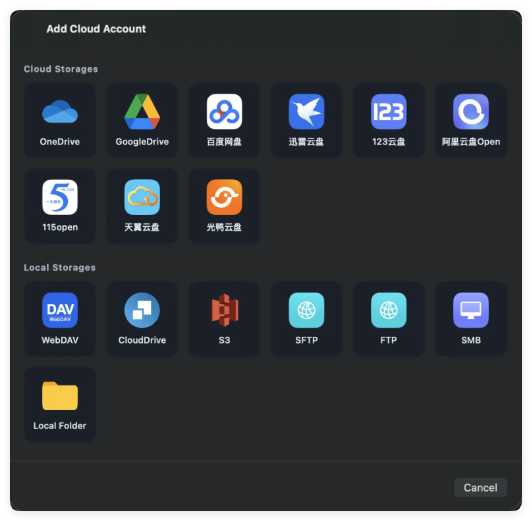532x521 pixels.
Task: Select the 阿里云盘Open icon
Action: click(471, 112)
